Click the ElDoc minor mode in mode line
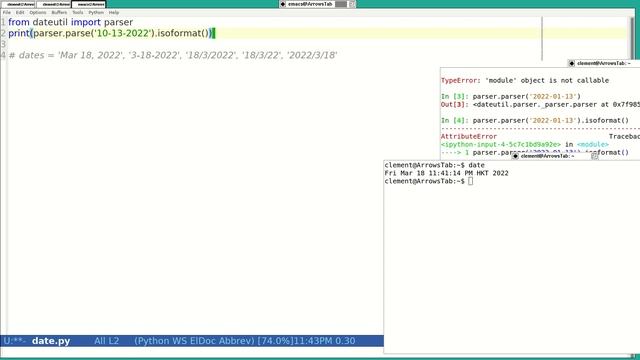The width and height of the screenshot is (640, 360). [203, 341]
